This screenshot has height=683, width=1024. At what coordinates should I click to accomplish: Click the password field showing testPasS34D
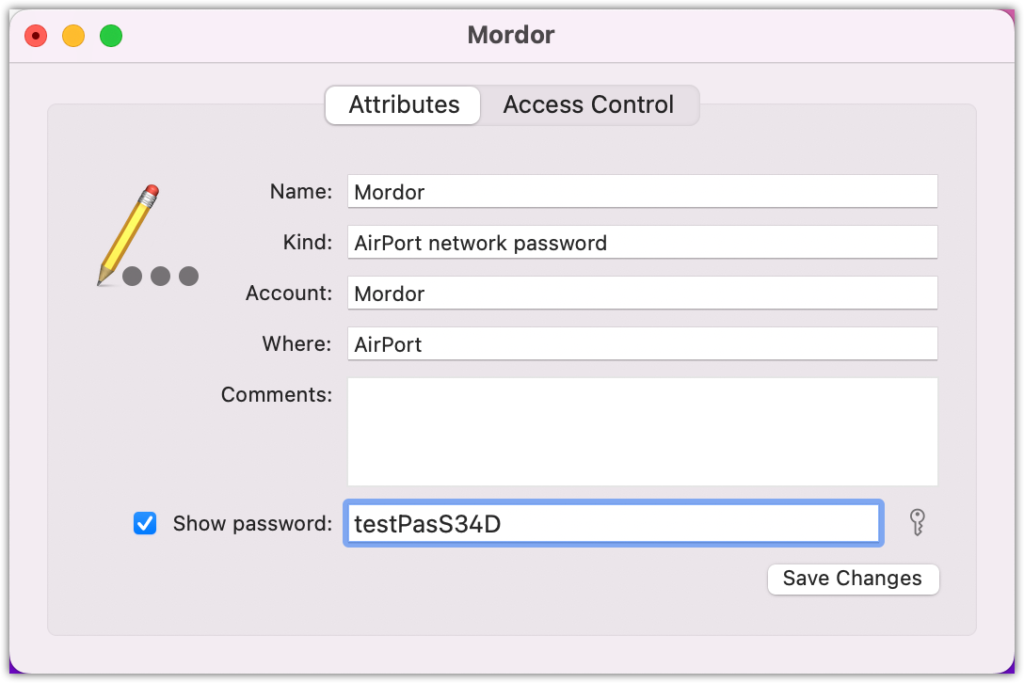pyautogui.click(x=614, y=523)
